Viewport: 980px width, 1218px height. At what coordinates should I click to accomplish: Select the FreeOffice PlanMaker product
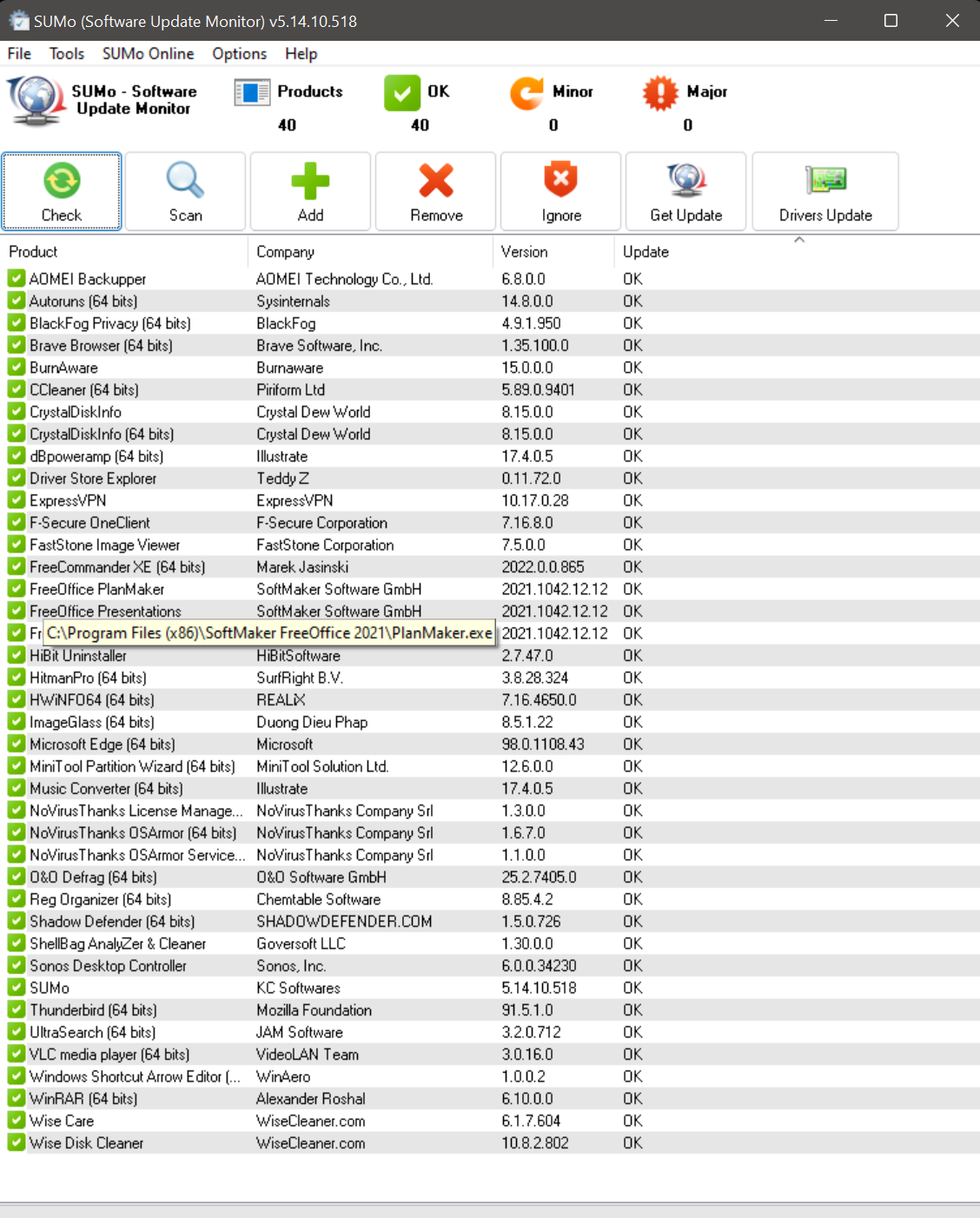pos(96,589)
